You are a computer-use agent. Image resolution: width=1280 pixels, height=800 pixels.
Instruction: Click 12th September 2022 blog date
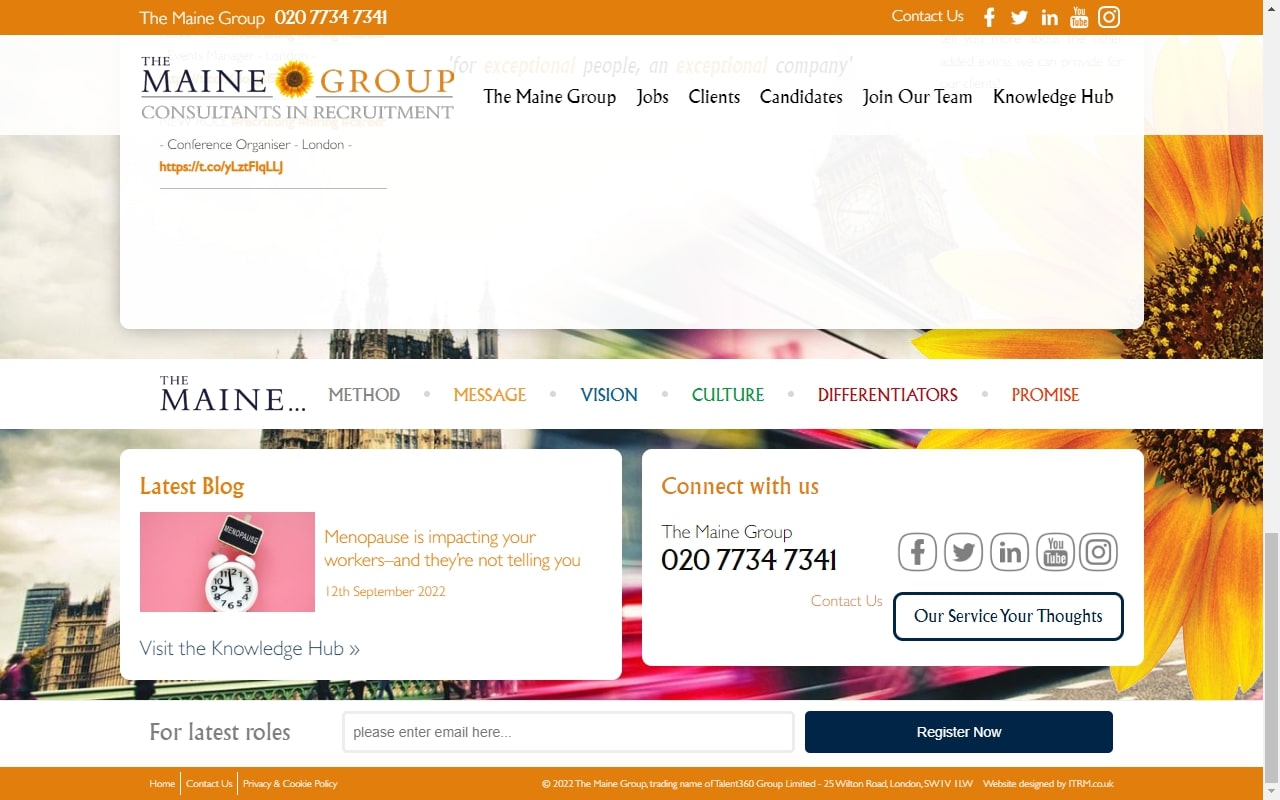tap(385, 591)
